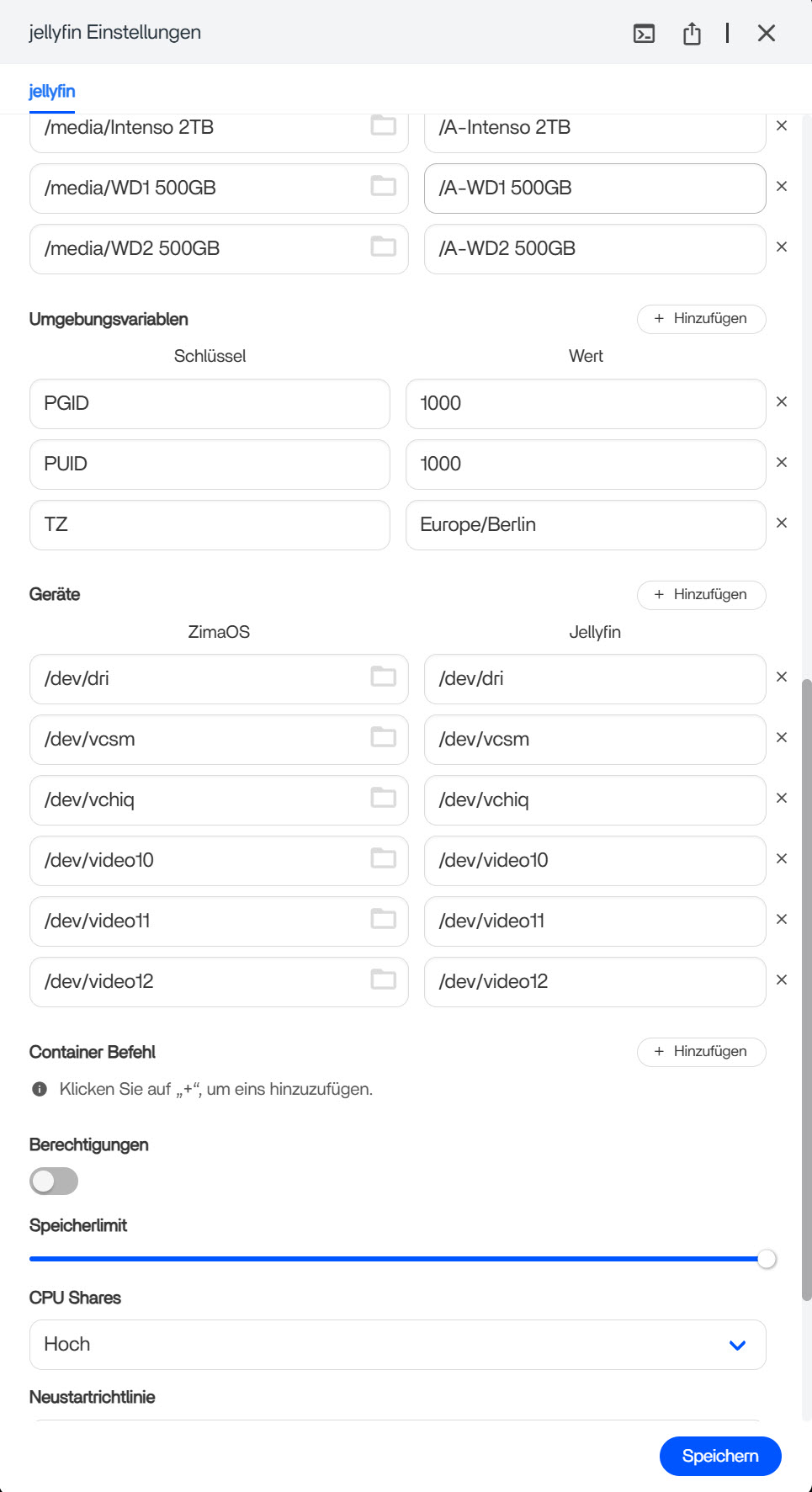
Task: Switch to the jellyfin tab
Action: pos(52,91)
